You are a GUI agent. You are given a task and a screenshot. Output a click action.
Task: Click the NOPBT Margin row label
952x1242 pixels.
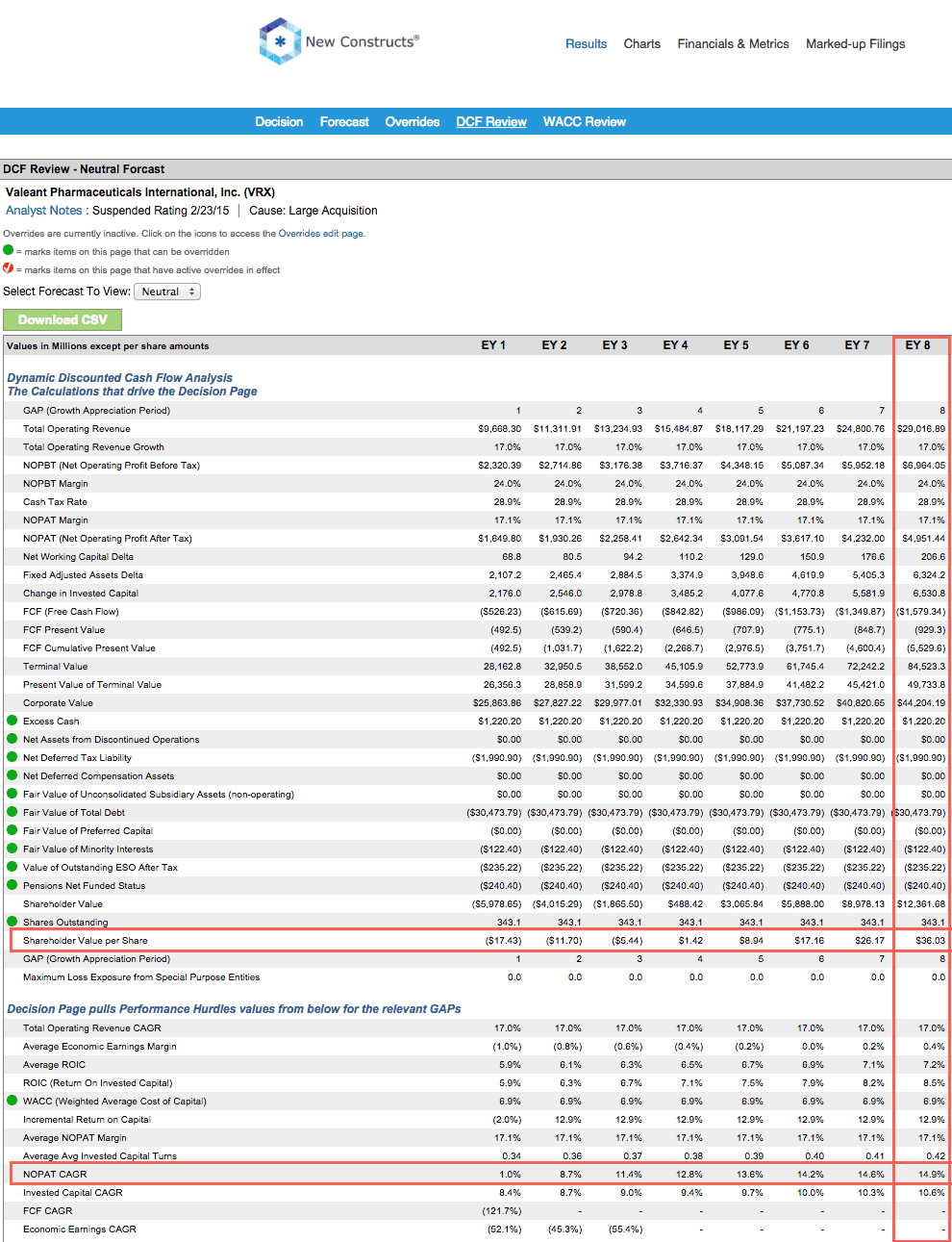56,484
